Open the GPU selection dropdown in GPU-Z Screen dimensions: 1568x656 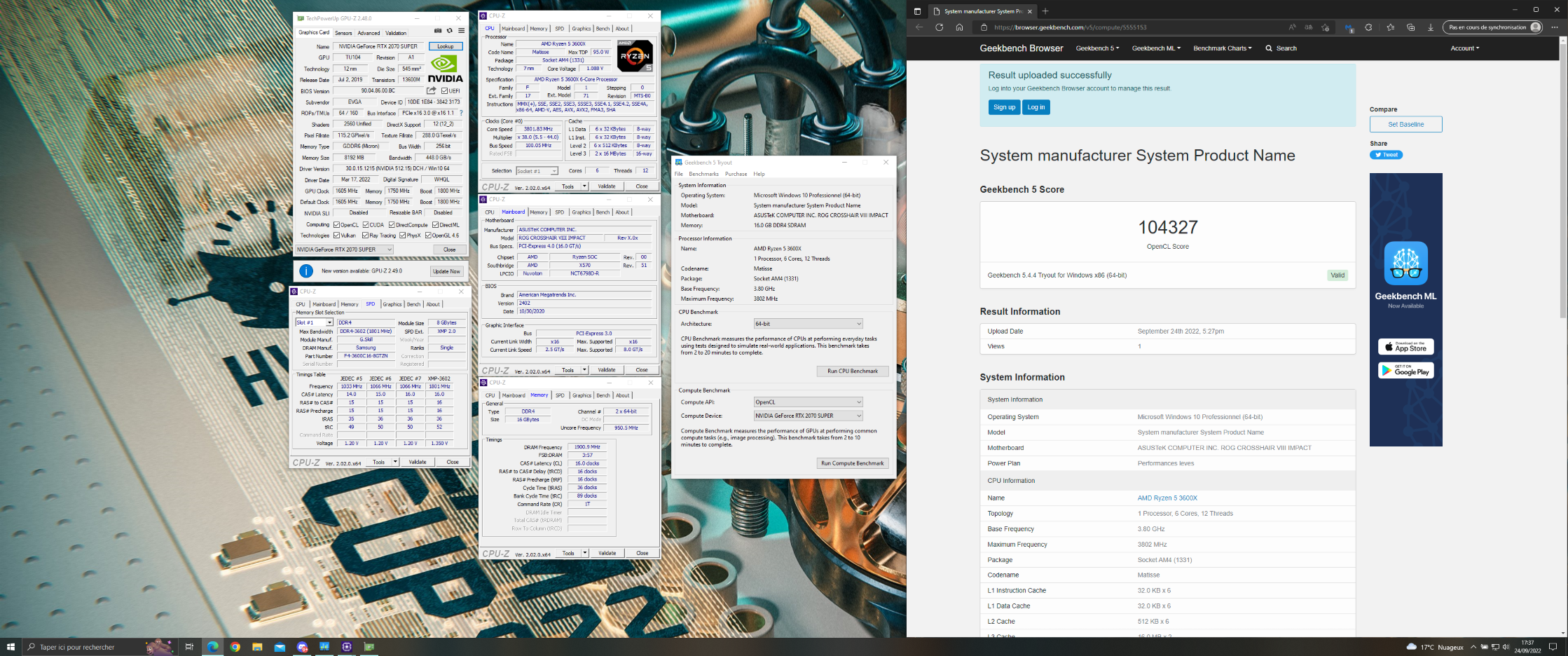343,250
